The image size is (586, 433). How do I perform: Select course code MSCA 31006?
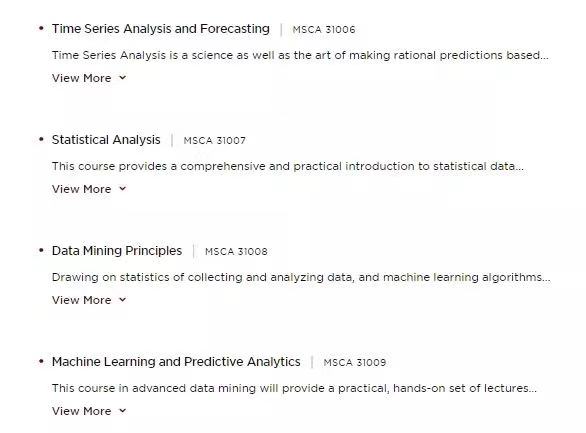(x=324, y=30)
